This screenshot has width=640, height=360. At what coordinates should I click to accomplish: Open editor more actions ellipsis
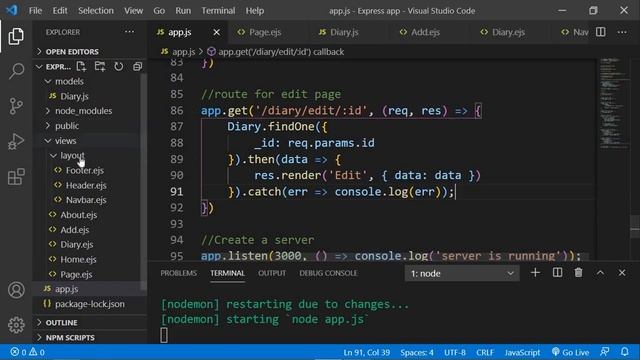[x=622, y=32]
